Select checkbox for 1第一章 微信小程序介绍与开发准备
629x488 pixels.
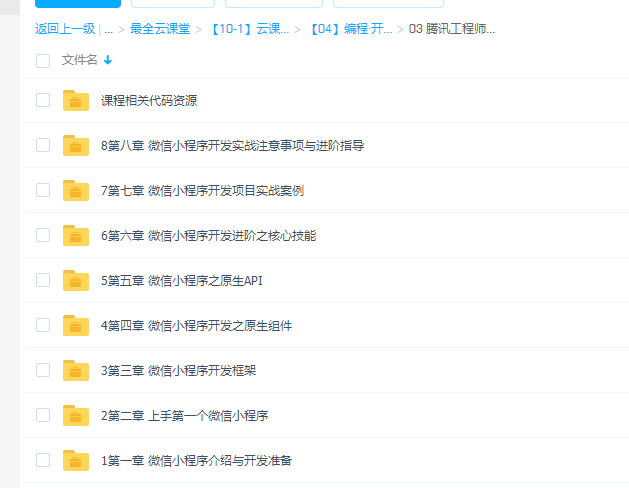click(43, 460)
